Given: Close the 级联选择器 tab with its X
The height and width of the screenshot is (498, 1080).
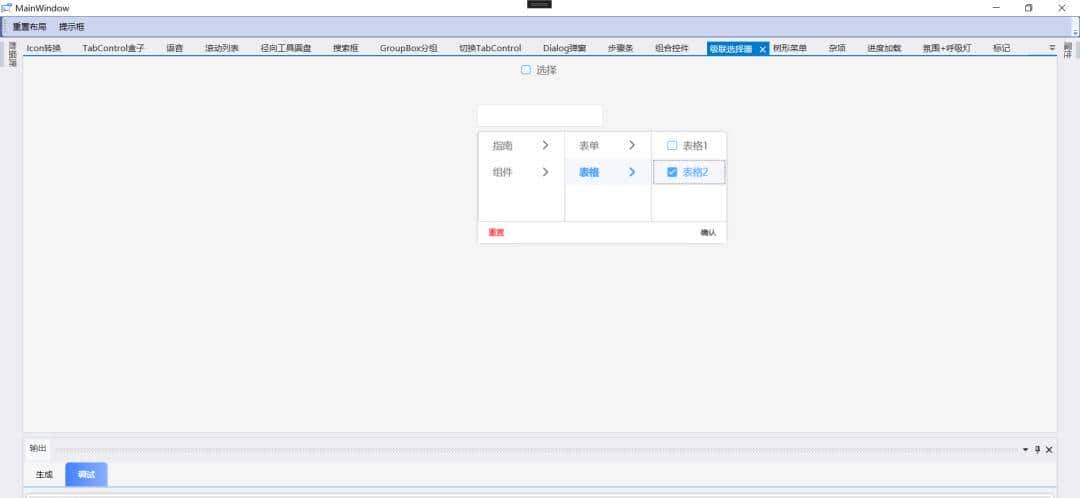Looking at the screenshot, I should point(762,49).
